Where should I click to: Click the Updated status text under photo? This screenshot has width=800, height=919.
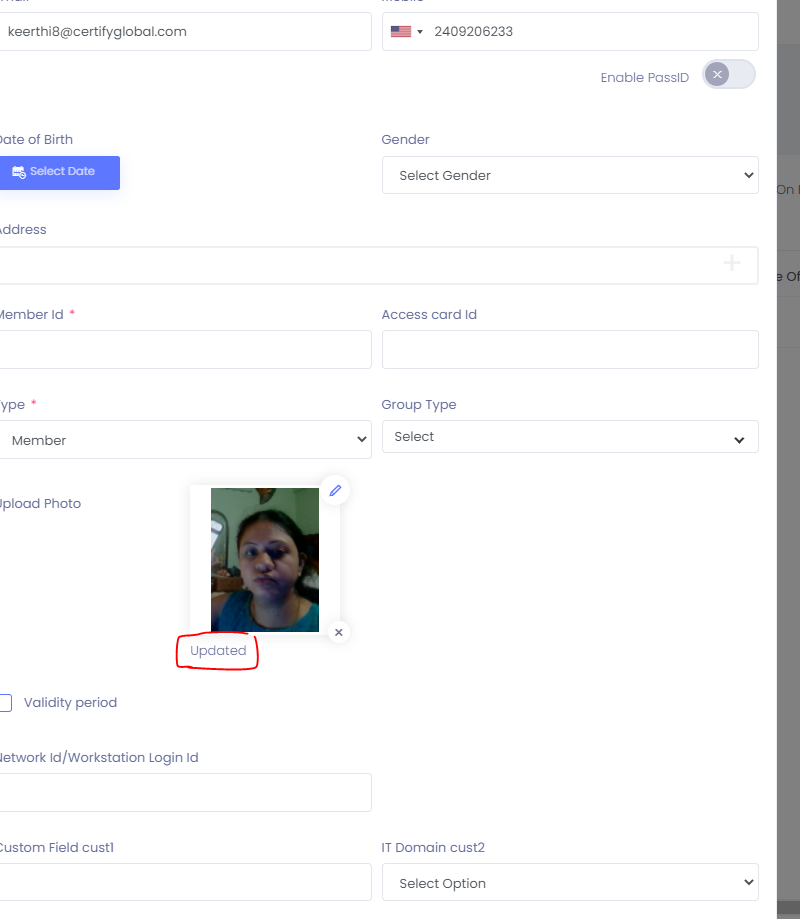[218, 651]
